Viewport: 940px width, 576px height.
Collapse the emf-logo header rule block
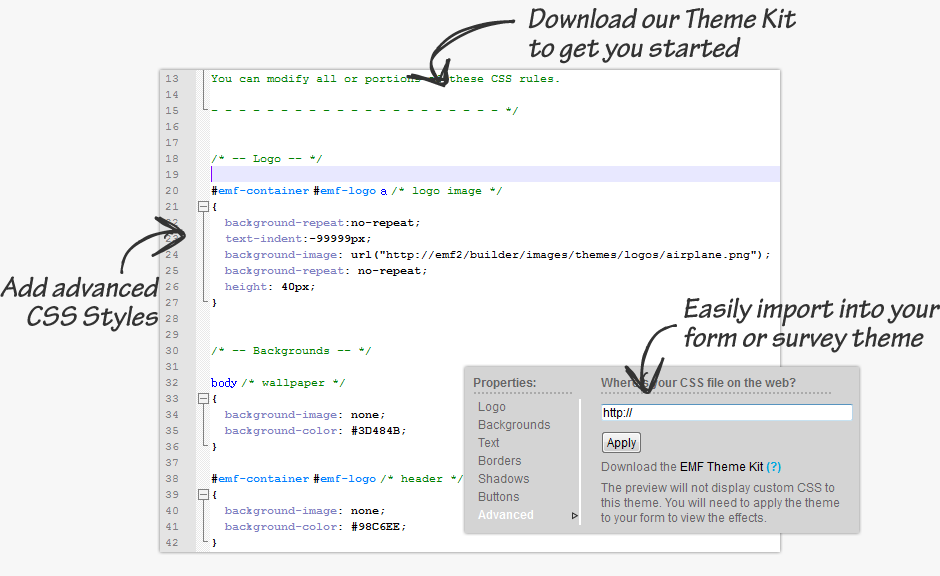coord(204,494)
